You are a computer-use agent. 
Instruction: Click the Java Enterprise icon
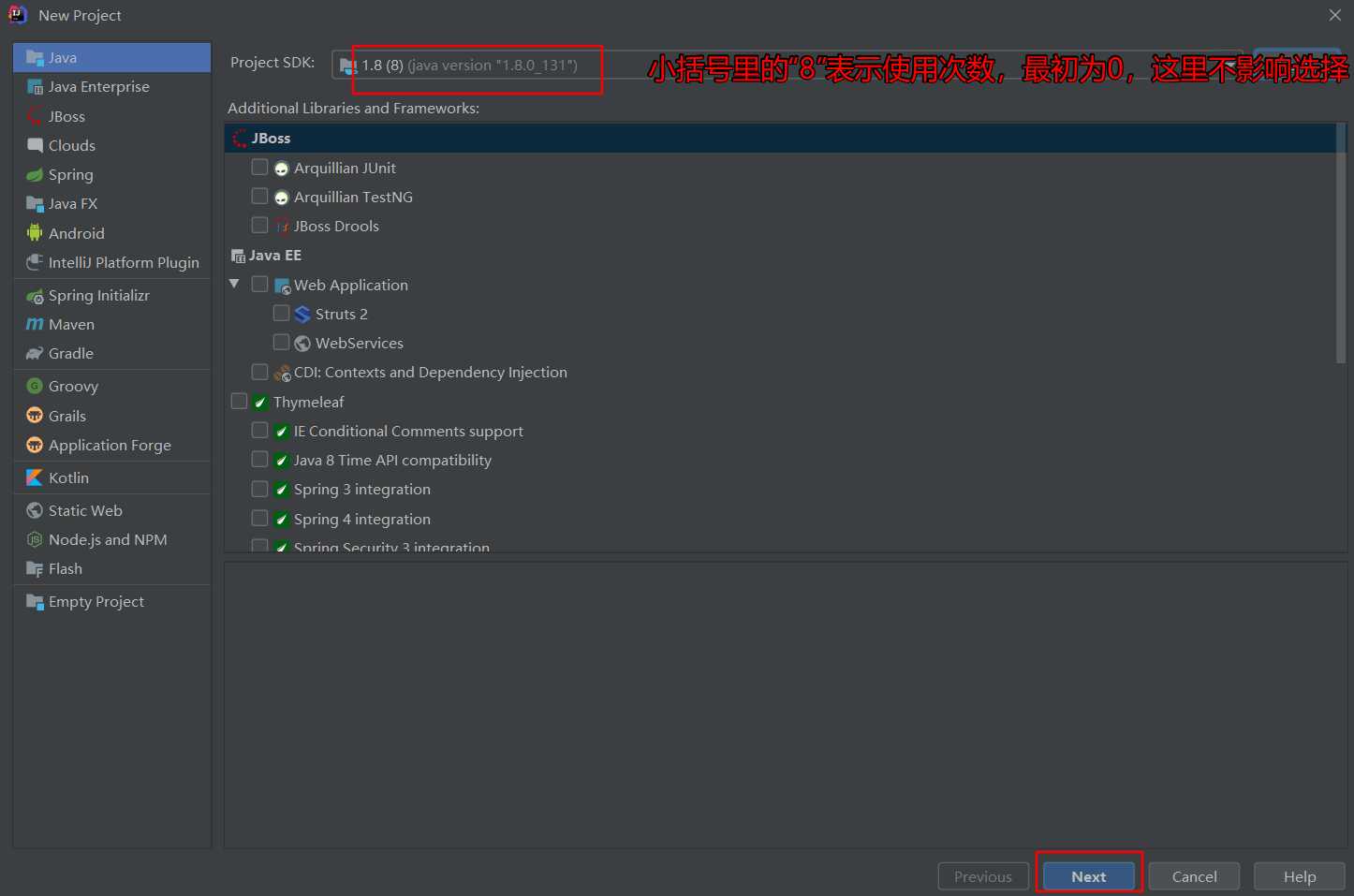coord(35,87)
